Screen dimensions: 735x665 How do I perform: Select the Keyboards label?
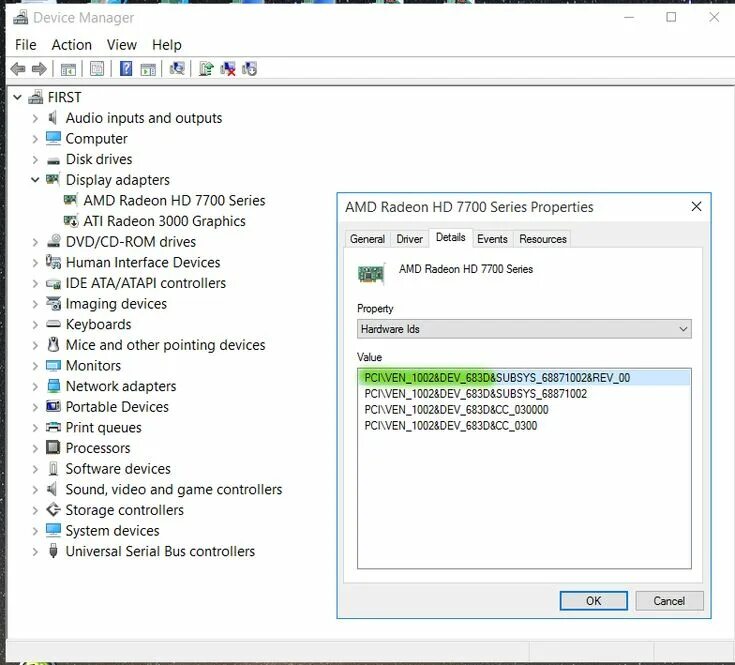pos(98,324)
